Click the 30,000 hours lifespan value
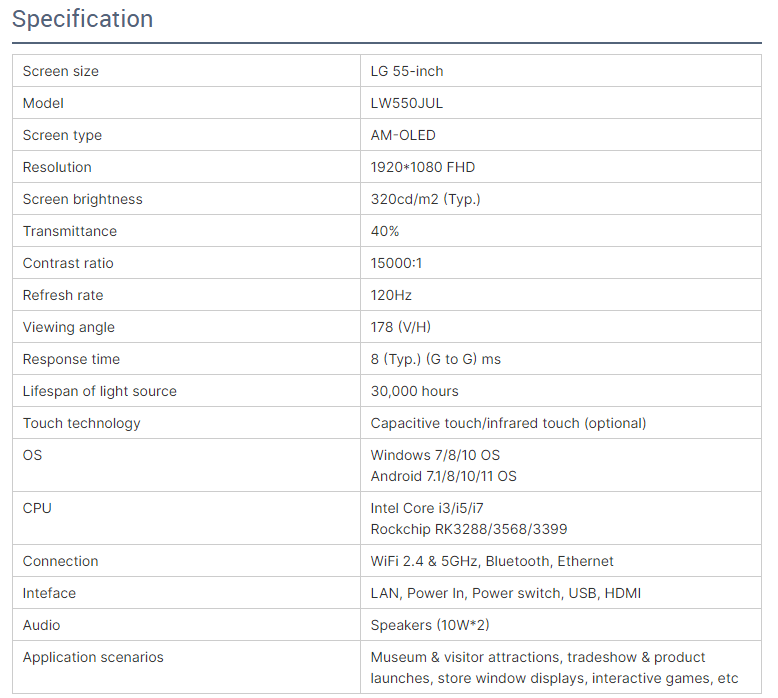Screen dimensions: 778x698 (414, 391)
